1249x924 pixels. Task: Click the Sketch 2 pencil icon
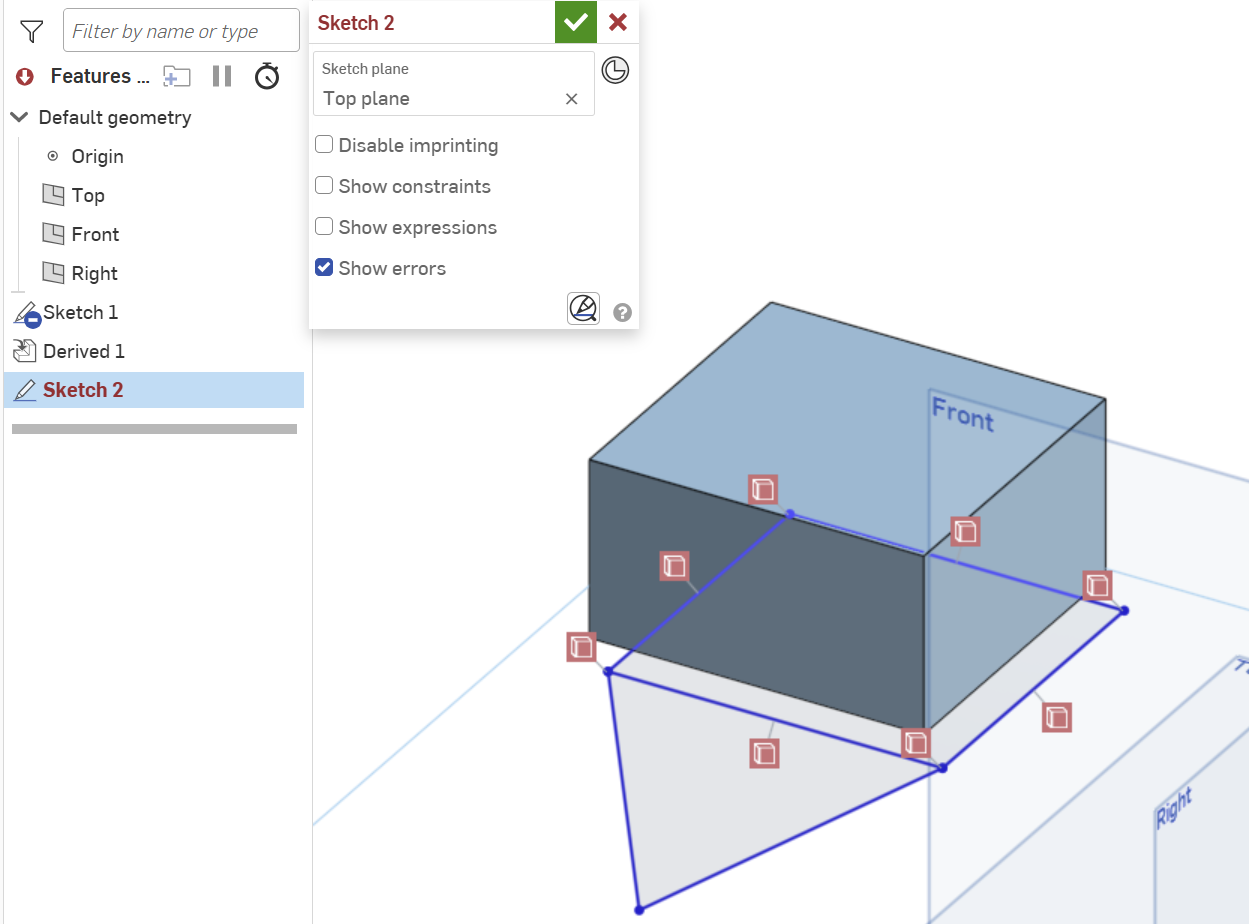(25, 390)
